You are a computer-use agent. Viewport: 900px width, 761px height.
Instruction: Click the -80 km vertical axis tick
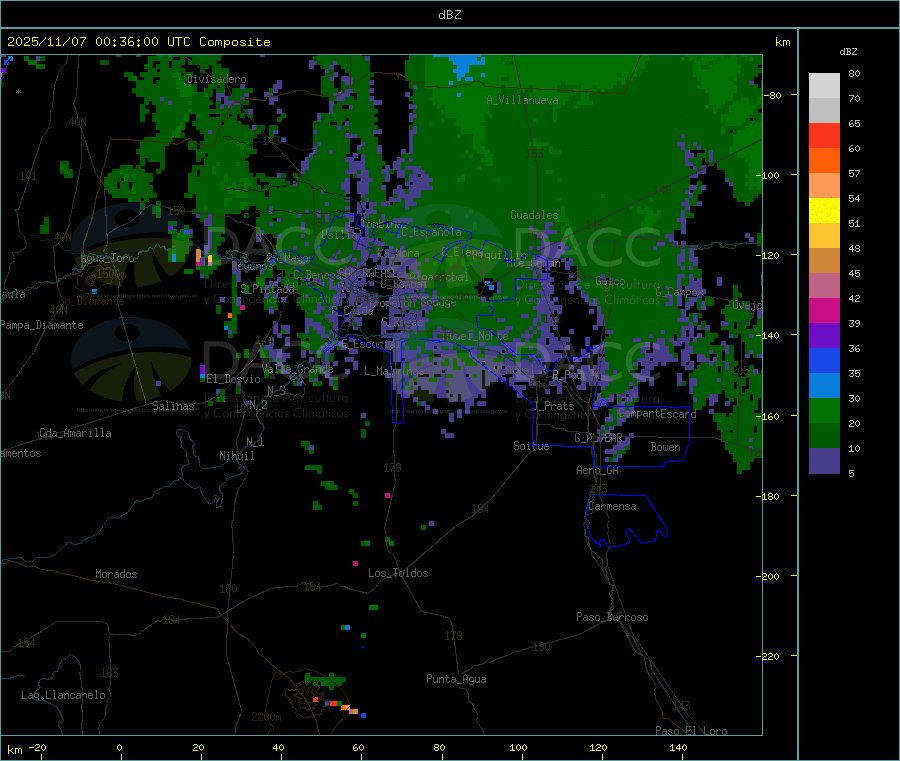click(x=773, y=95)
